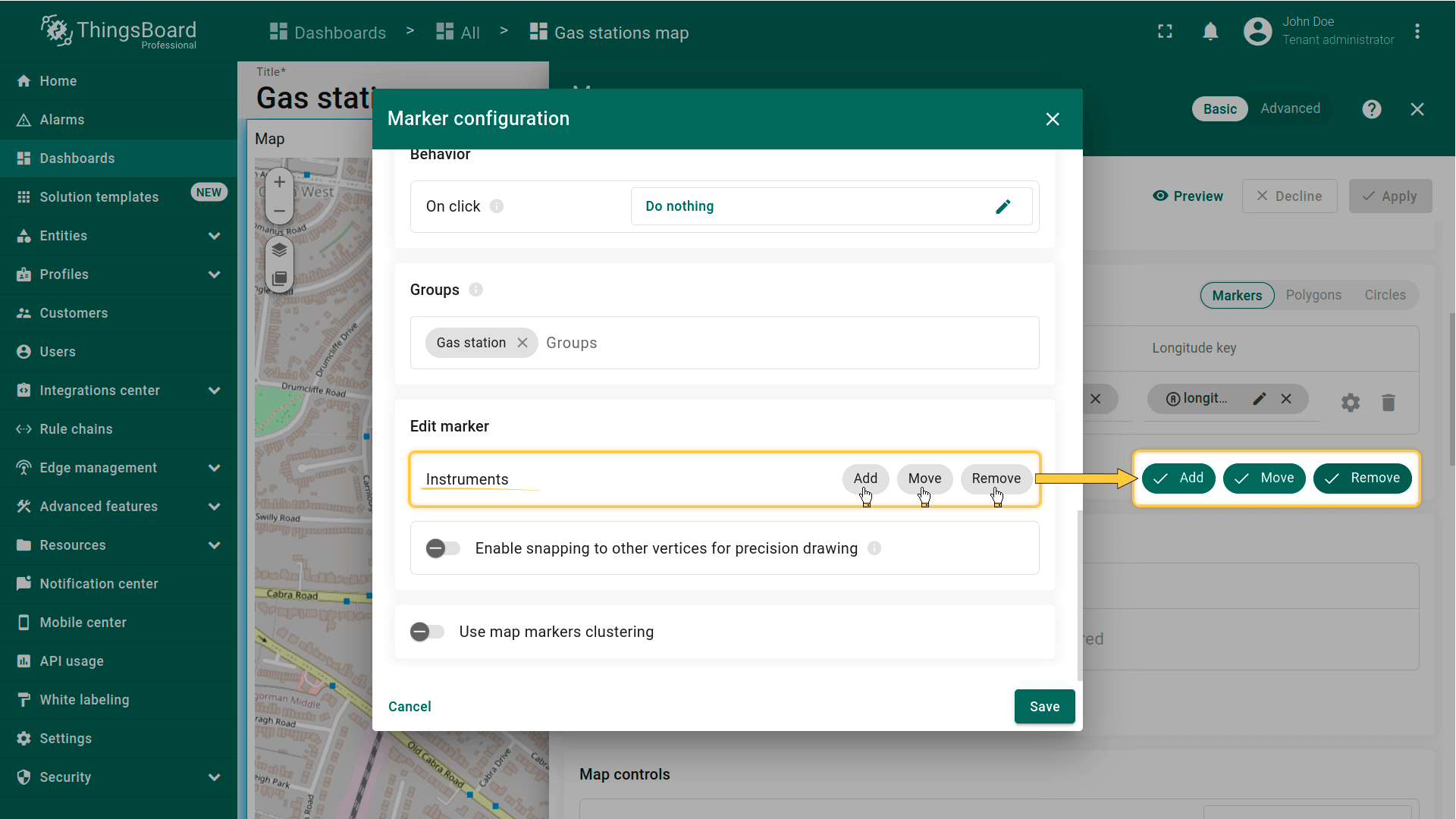Click the Cancel link

[x=409, y=707]
